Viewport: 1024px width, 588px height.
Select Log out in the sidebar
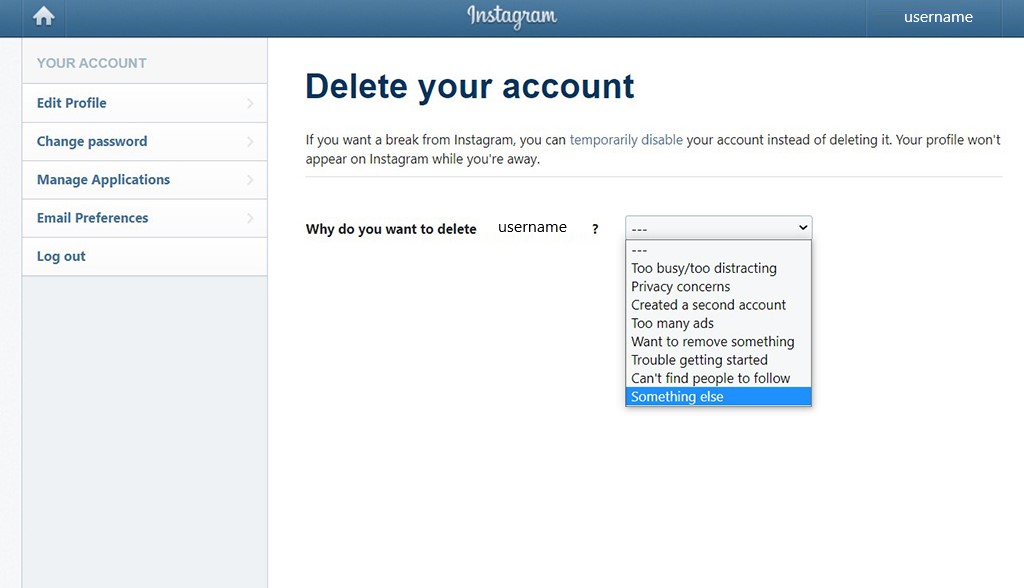coord(144,256)
